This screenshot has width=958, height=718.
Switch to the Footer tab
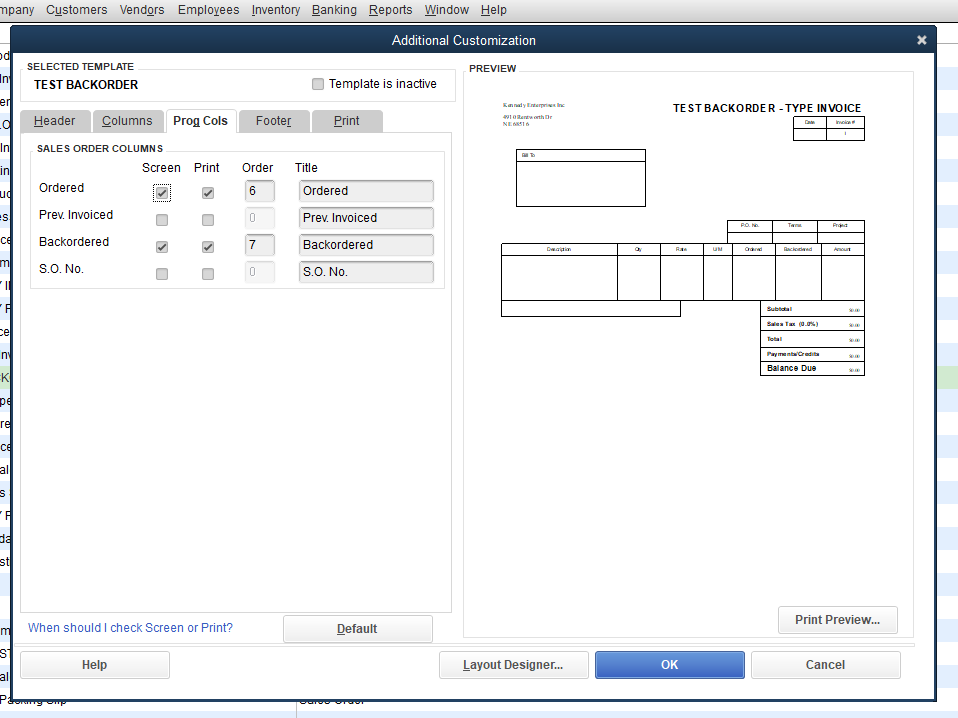coord(273,120)
